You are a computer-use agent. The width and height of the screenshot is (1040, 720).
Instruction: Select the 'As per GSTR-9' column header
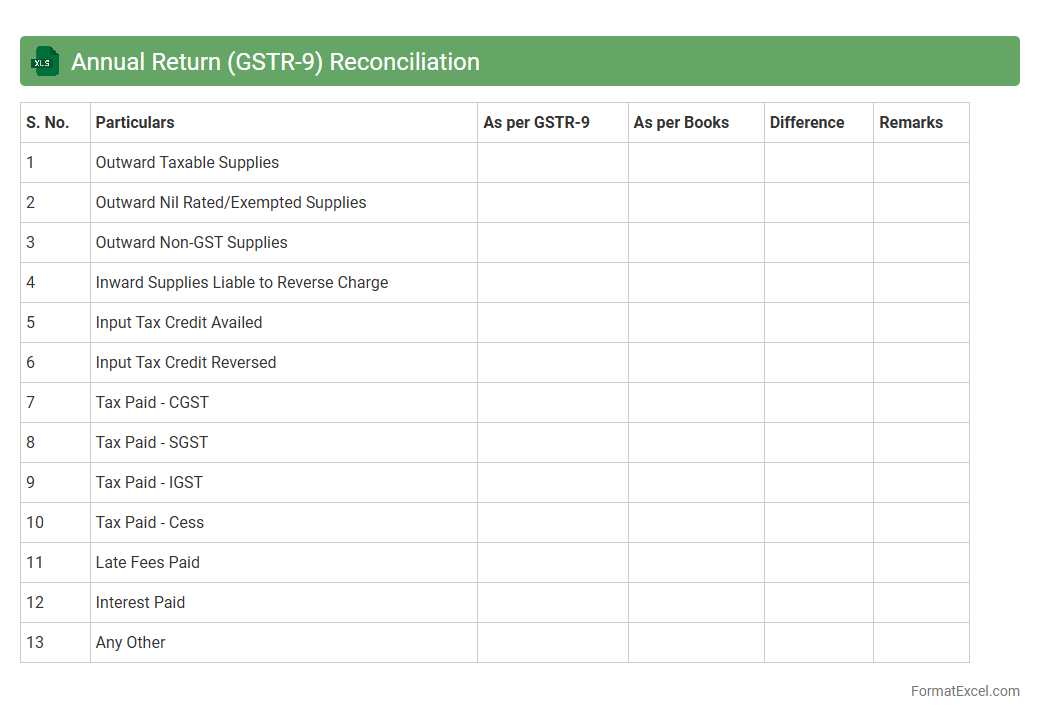pyautogui.click(x=536, y=123)
